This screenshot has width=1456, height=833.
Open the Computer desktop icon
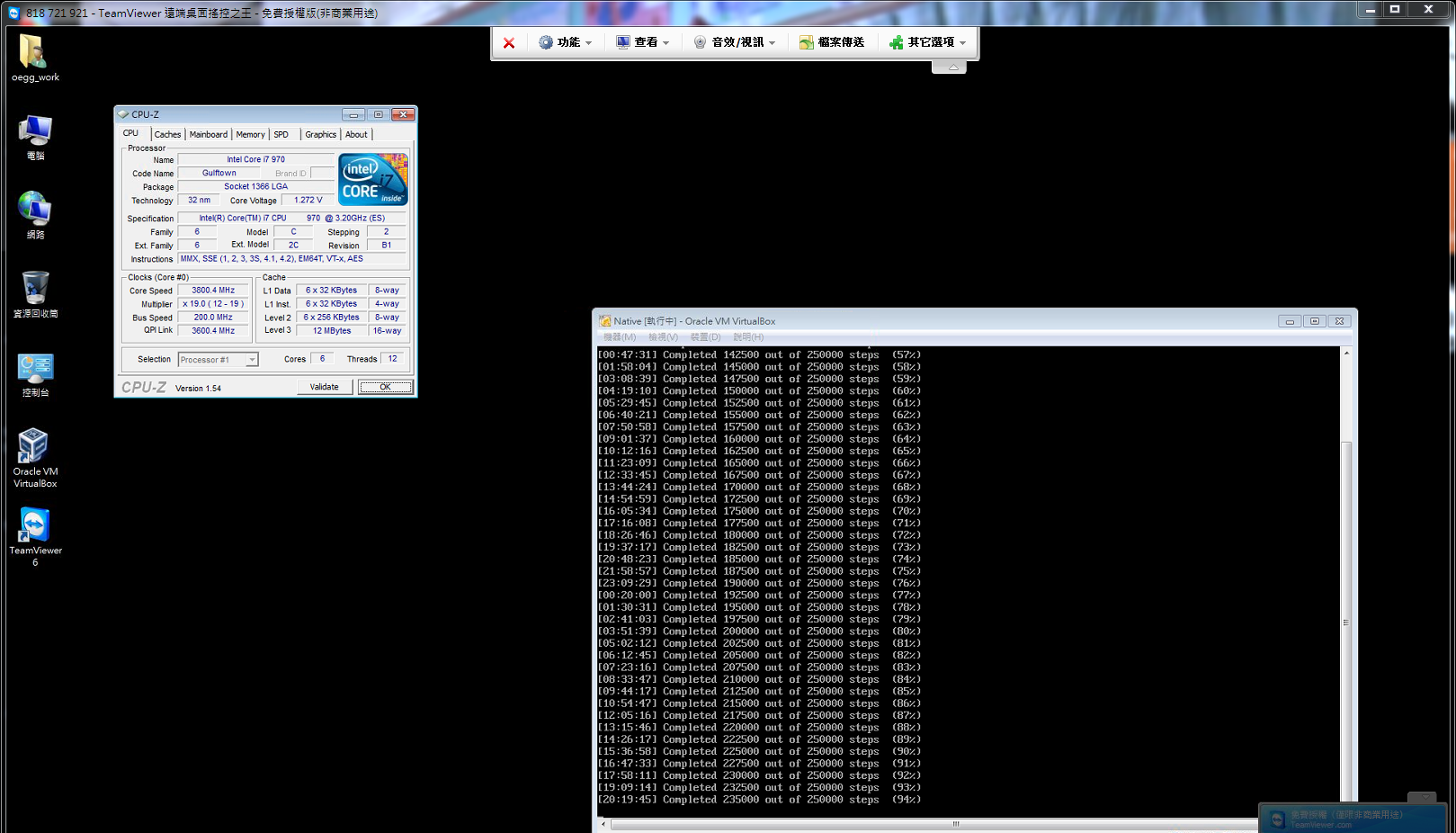coord(35,138)
